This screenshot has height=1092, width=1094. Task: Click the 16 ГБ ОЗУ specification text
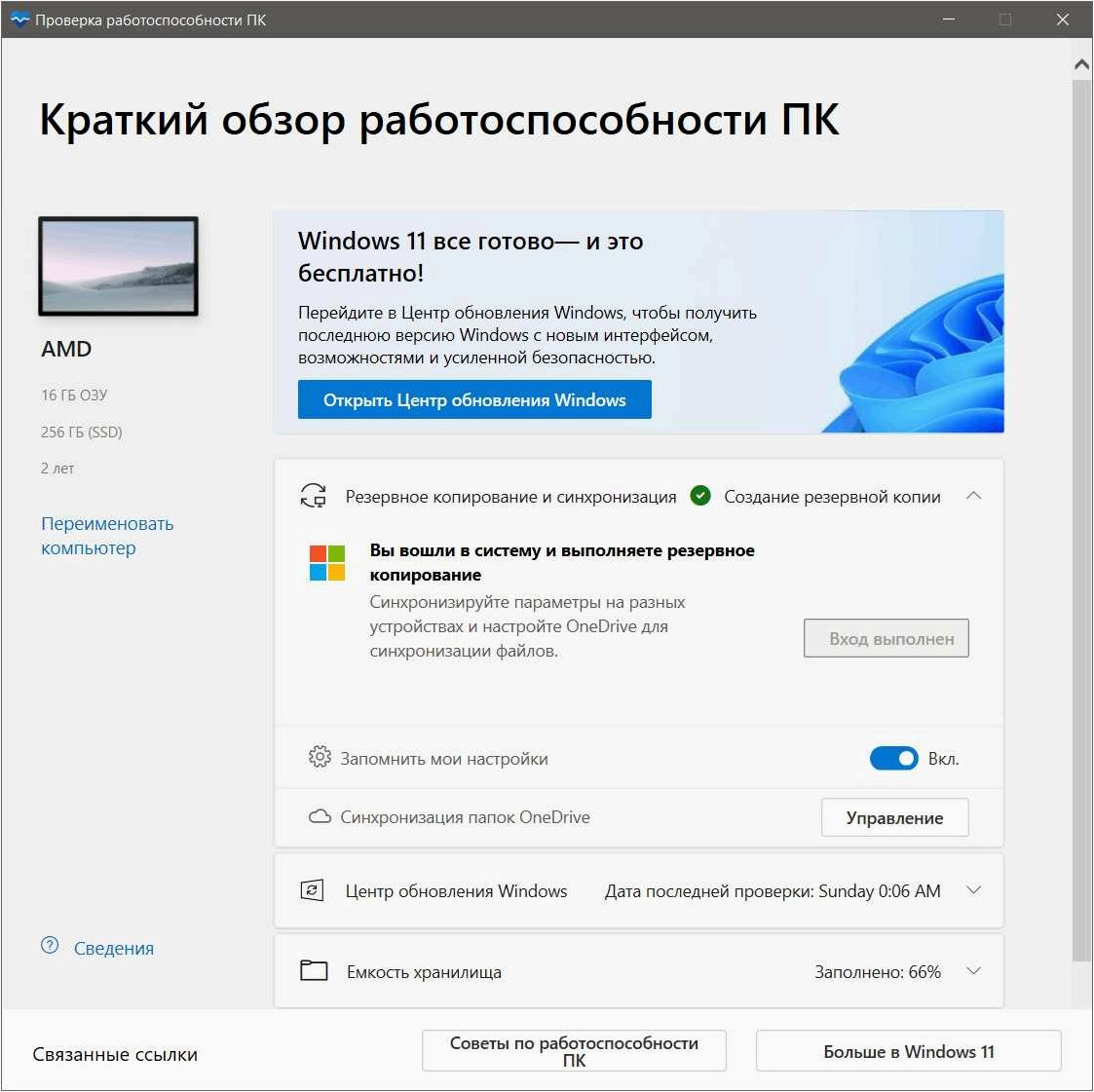pos(74,395)
